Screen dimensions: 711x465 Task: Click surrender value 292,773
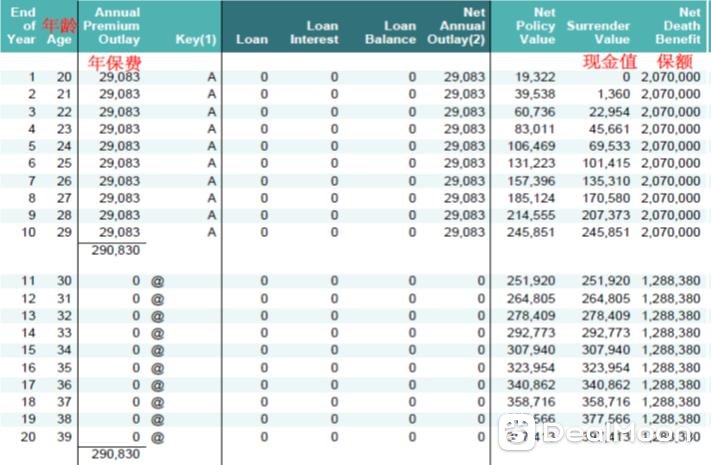(x=606, y=333)
